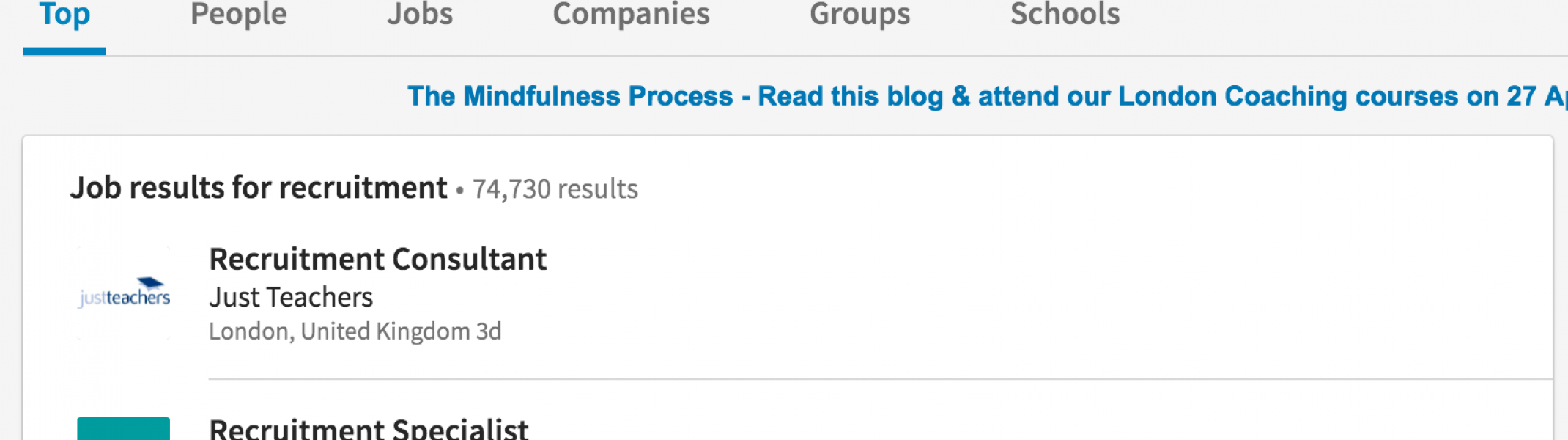The image size is (1568, 440).
Task: Open The Mindfulness Process blog link
Action: [987, 96]
